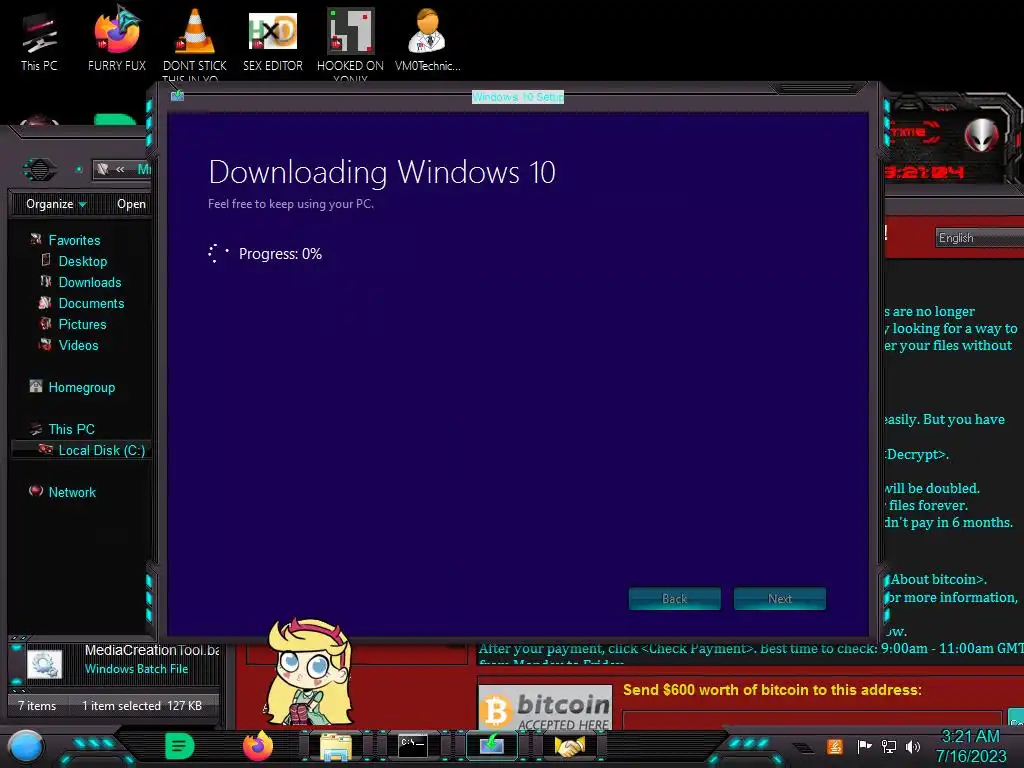1024x768 pixels.
Task: Launch FURRY FUX Firefox desktop shortcut
Action: [x=117, y=39]
